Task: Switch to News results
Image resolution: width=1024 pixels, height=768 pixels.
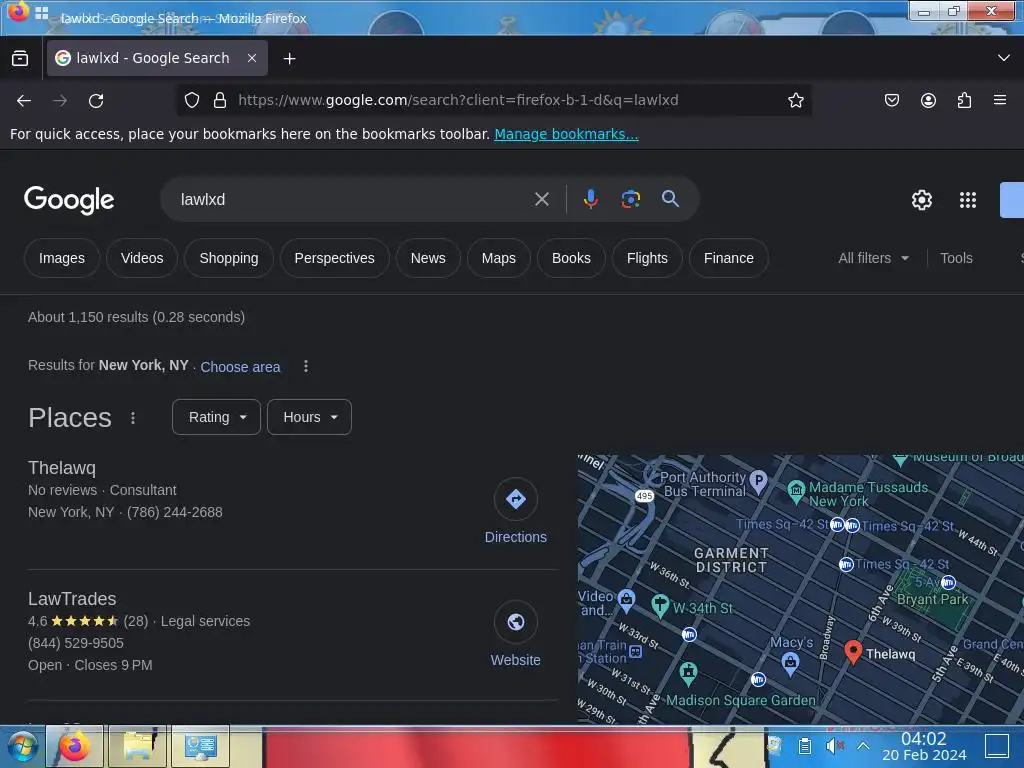Action: 428,258
